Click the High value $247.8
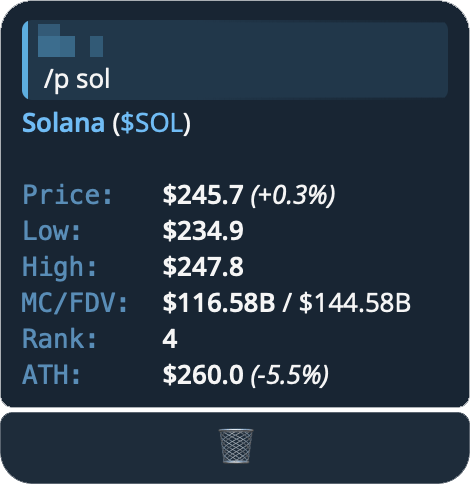 (x=203, y=267)
